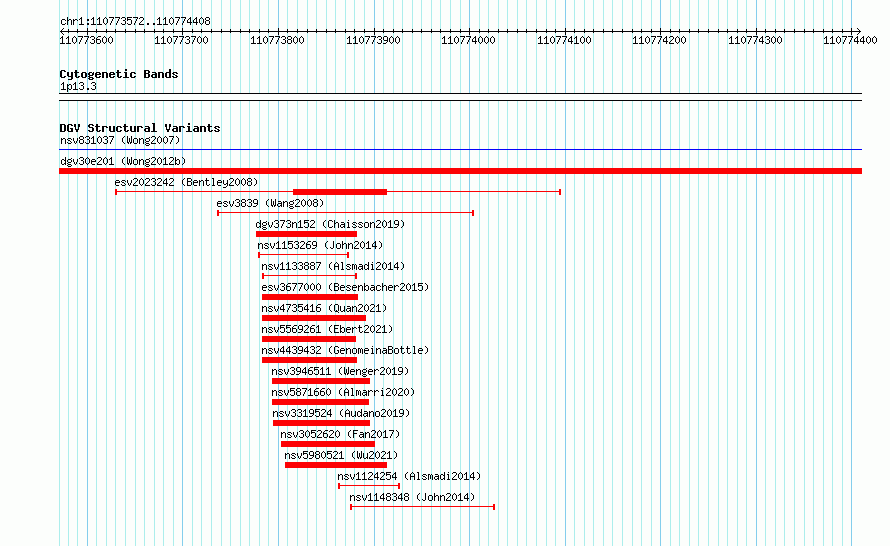
Task: Click the nsv5871660 (Almarri2020) label
Action: [343, 392]
